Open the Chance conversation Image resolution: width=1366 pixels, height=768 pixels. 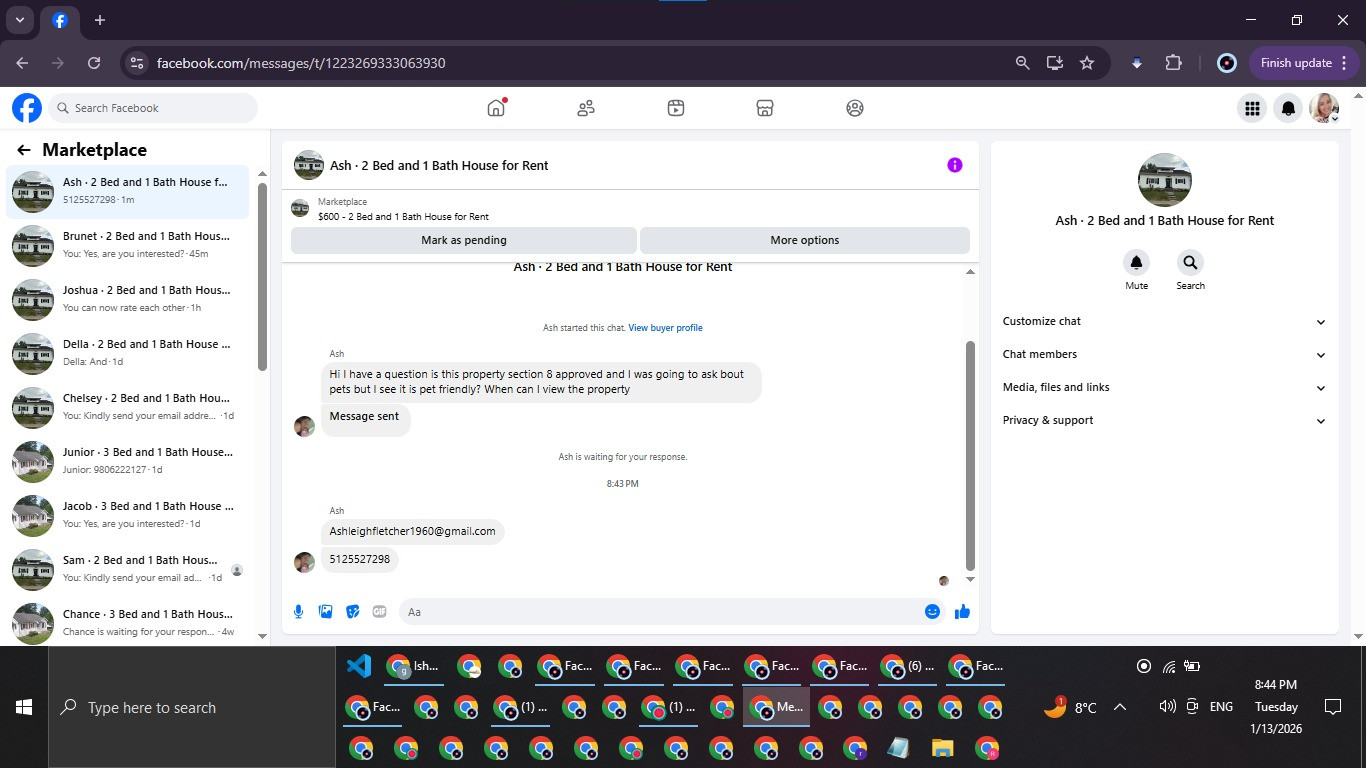[128, 622]
